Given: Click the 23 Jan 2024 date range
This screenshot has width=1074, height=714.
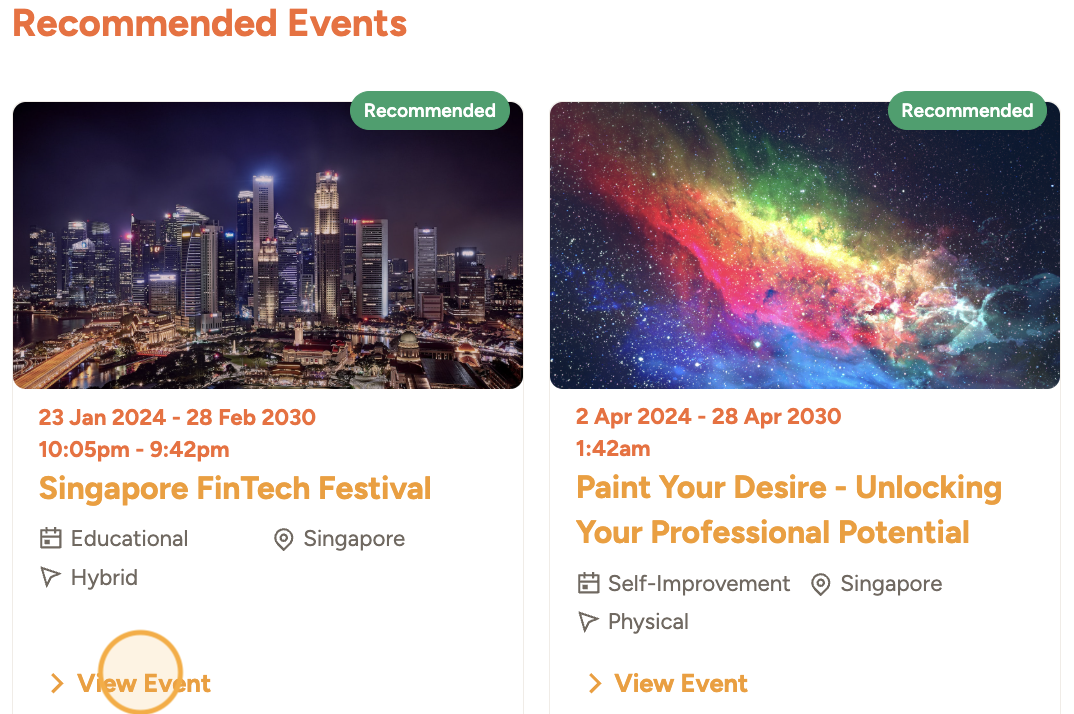Looking at the screenshot, I should click(x=177, y=417).
